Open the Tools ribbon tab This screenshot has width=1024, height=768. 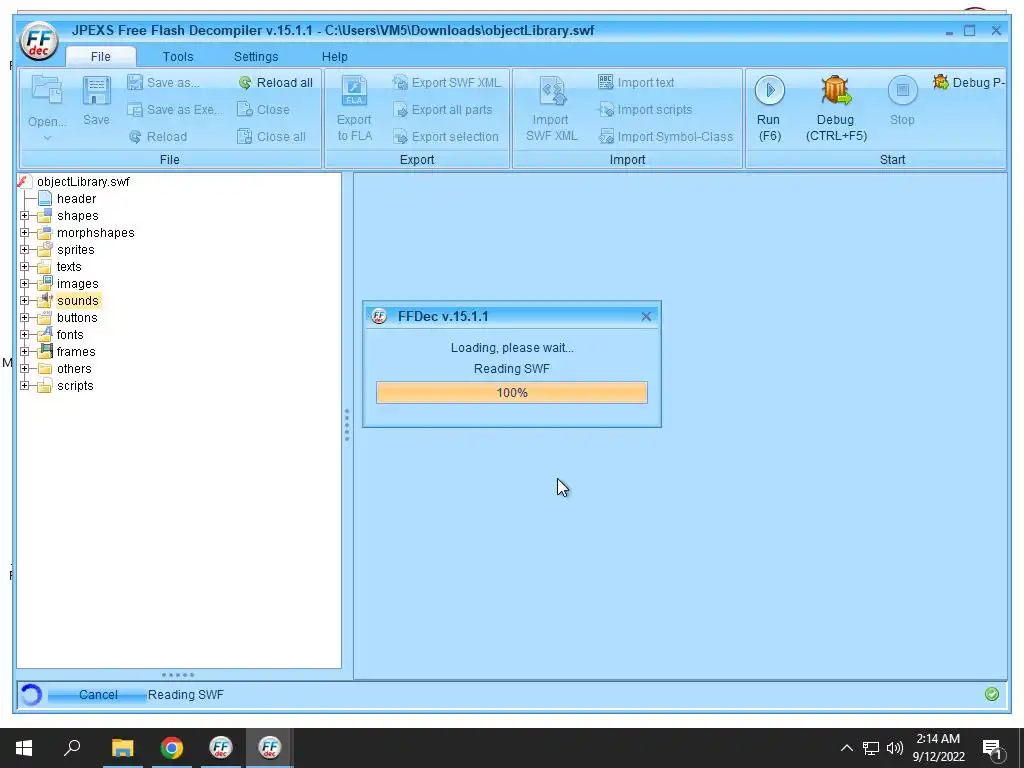[178, 56]
